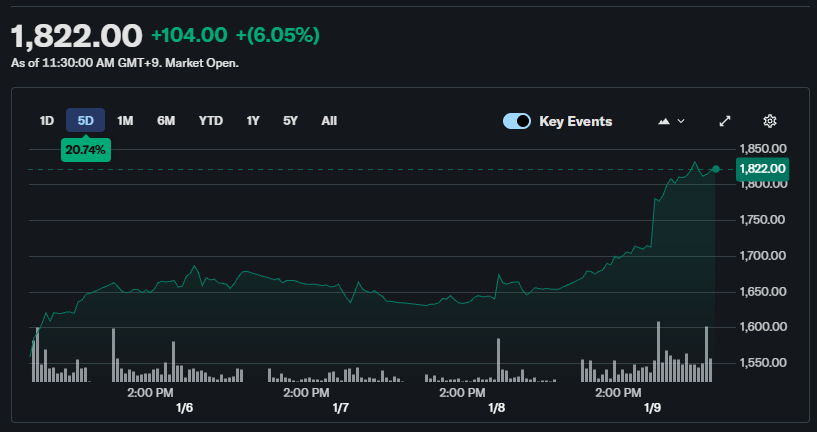Viewport: 817px width, 432px height.
Task: Click the 1,750.00 axis label
Action: coord(763,220)
